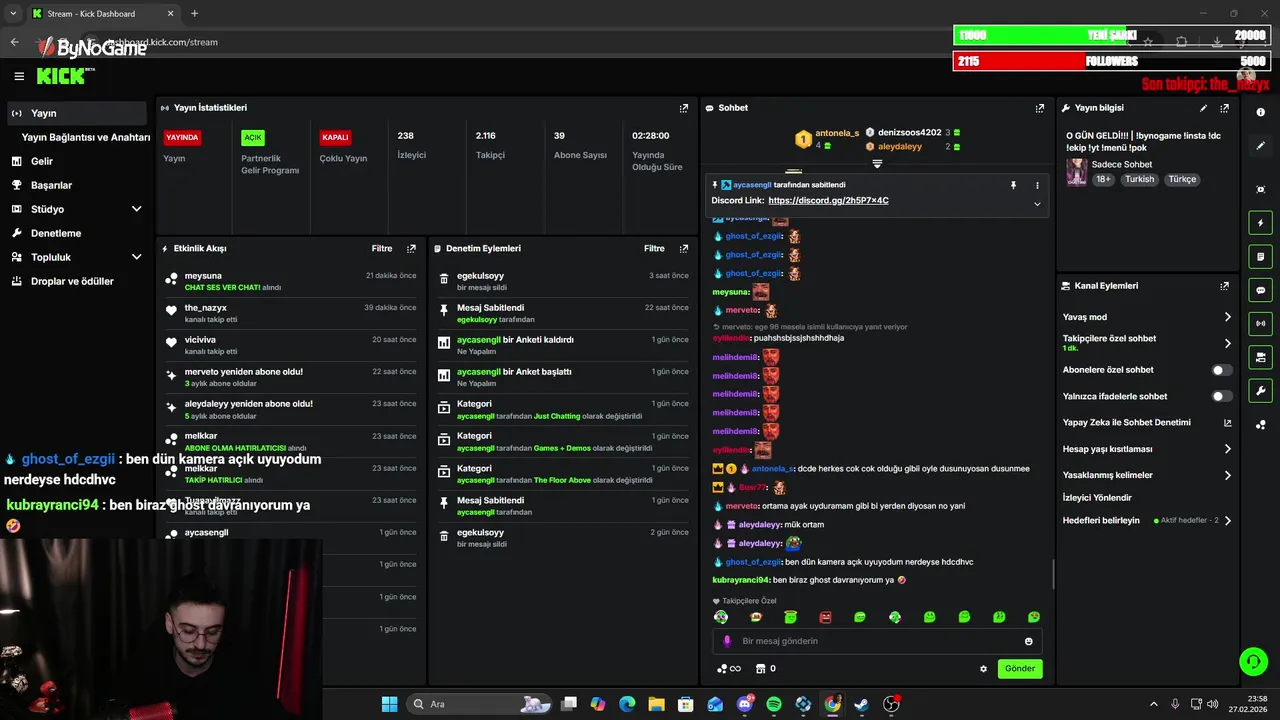Pop out the Yayın bilgisi panel
Viewport: 1280px width, 720px height.
point(1224,108)
